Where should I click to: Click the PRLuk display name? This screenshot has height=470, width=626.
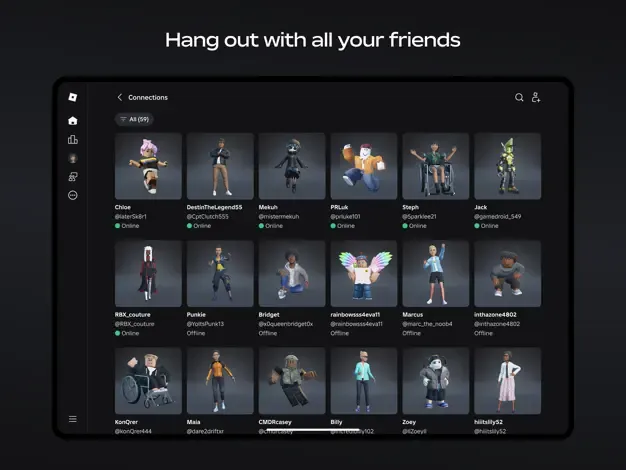click(x=339, y=207)
